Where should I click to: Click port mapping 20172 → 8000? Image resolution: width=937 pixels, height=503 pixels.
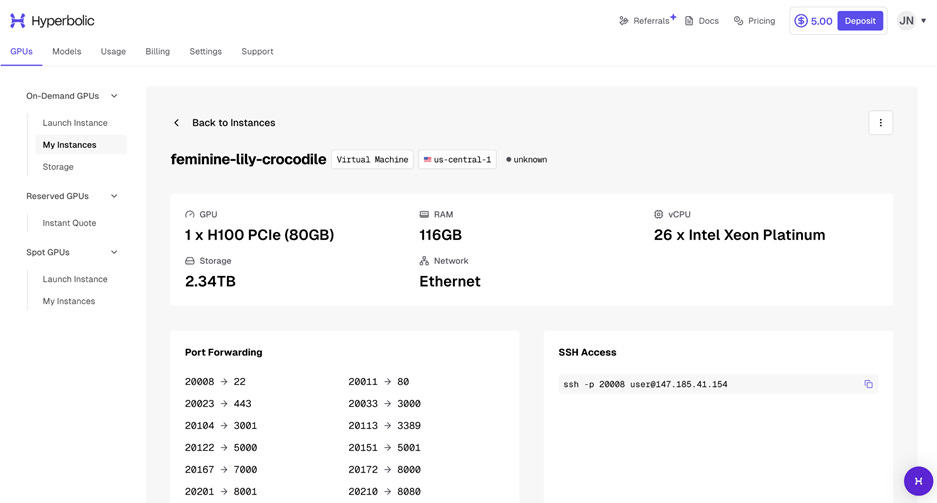(x=384, y=470)
